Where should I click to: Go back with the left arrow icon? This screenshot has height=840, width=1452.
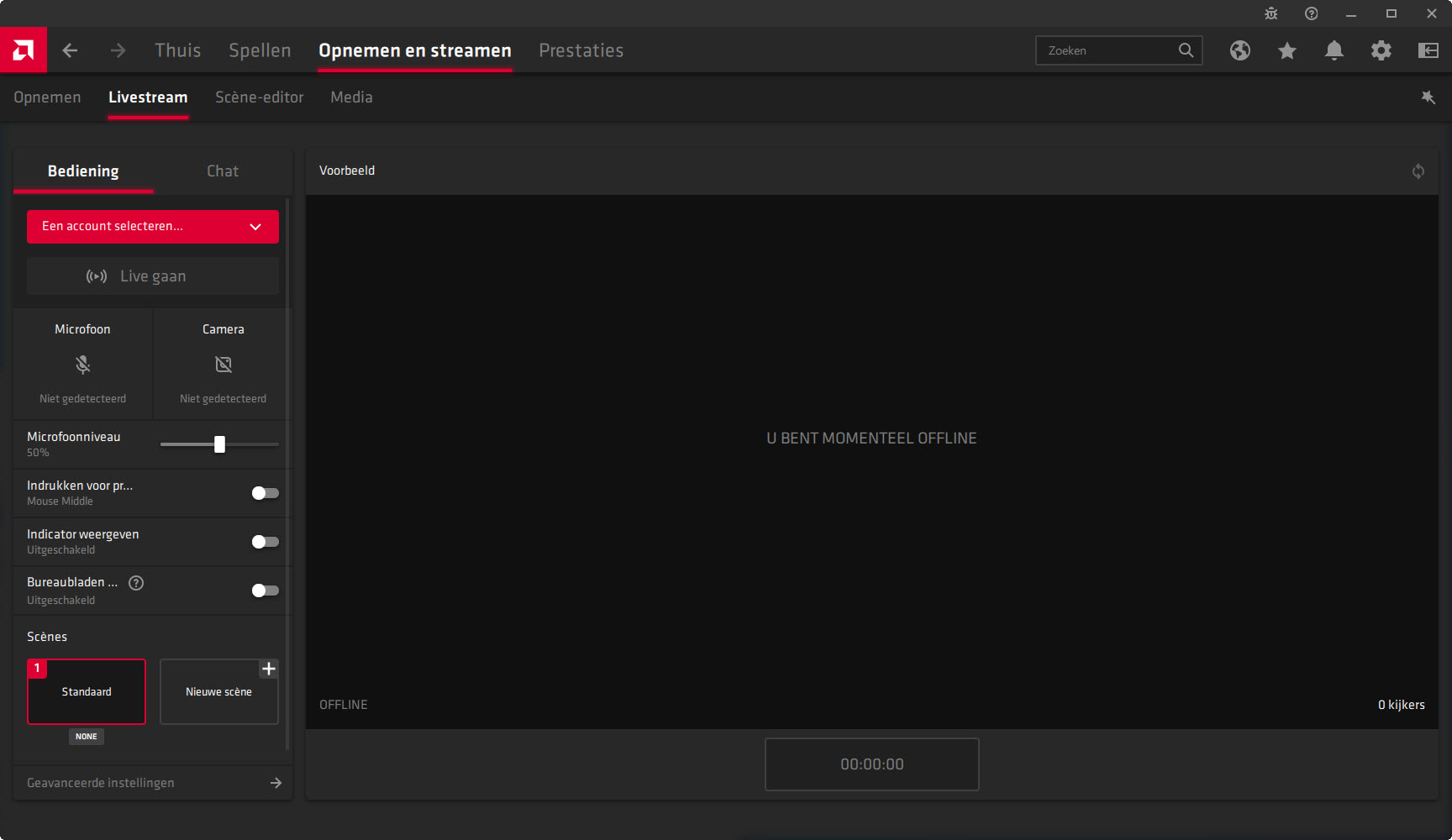tap(70, 50)
